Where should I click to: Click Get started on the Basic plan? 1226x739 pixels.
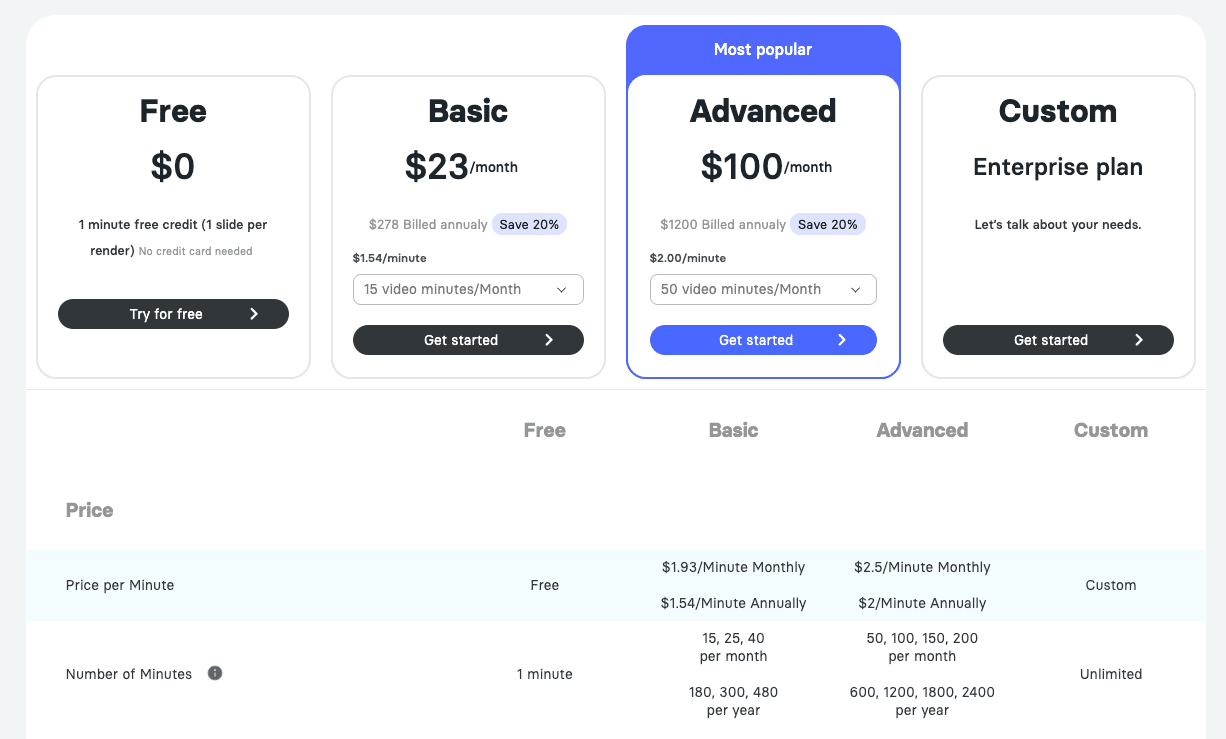(468, 340)
